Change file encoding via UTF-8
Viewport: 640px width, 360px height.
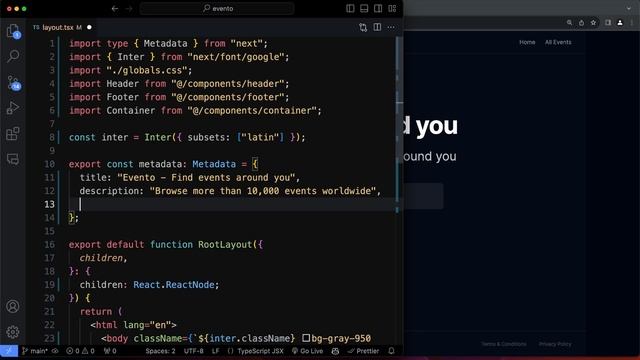pyautogui.click(x=193, y=351)
